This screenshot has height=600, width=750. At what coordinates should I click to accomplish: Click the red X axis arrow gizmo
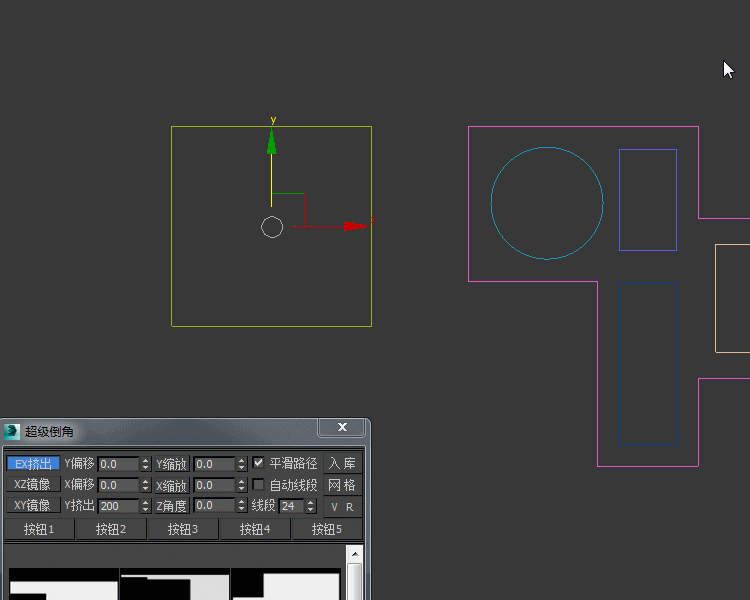point(353,226)
